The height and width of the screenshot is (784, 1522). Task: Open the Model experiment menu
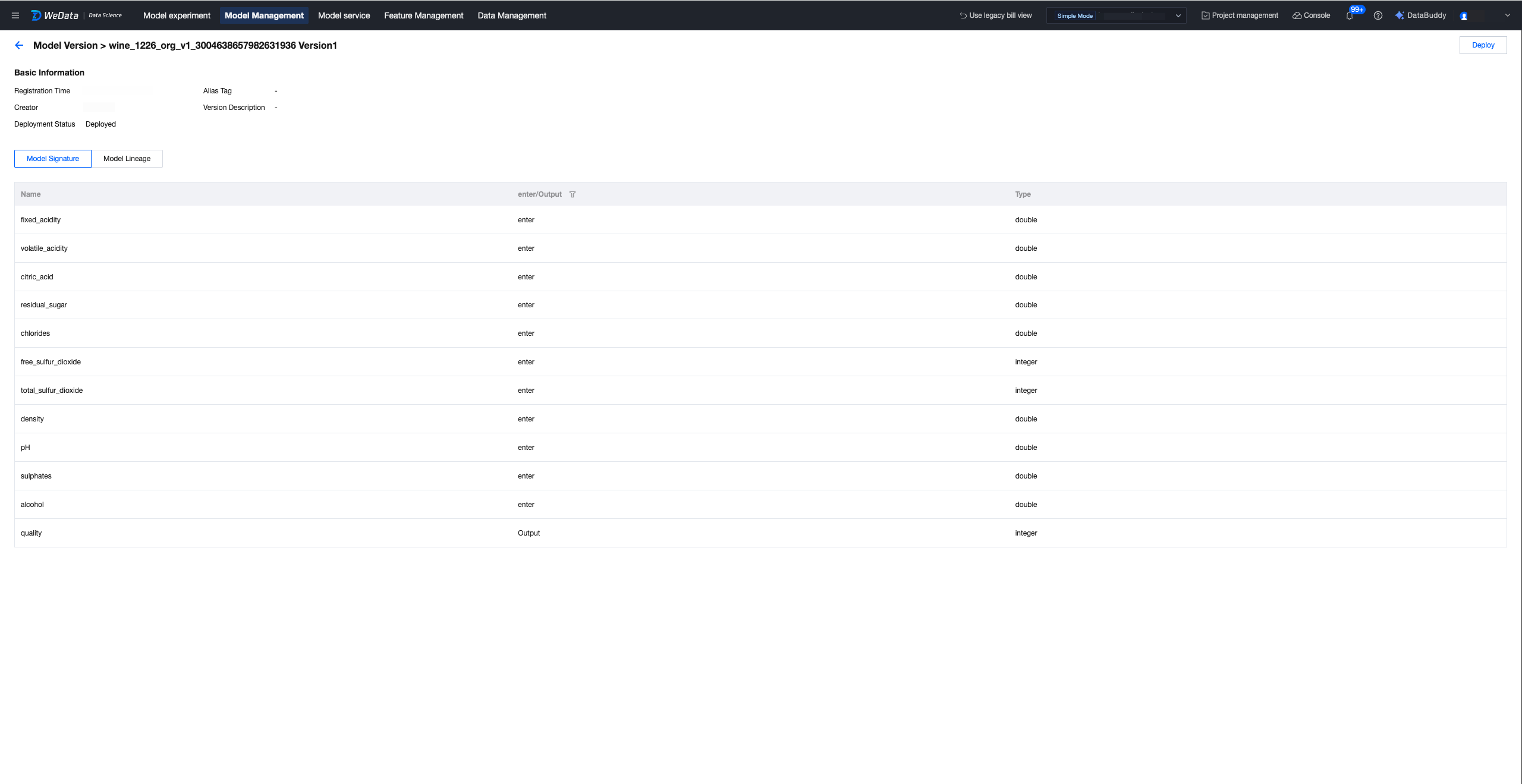pos(177,15)
